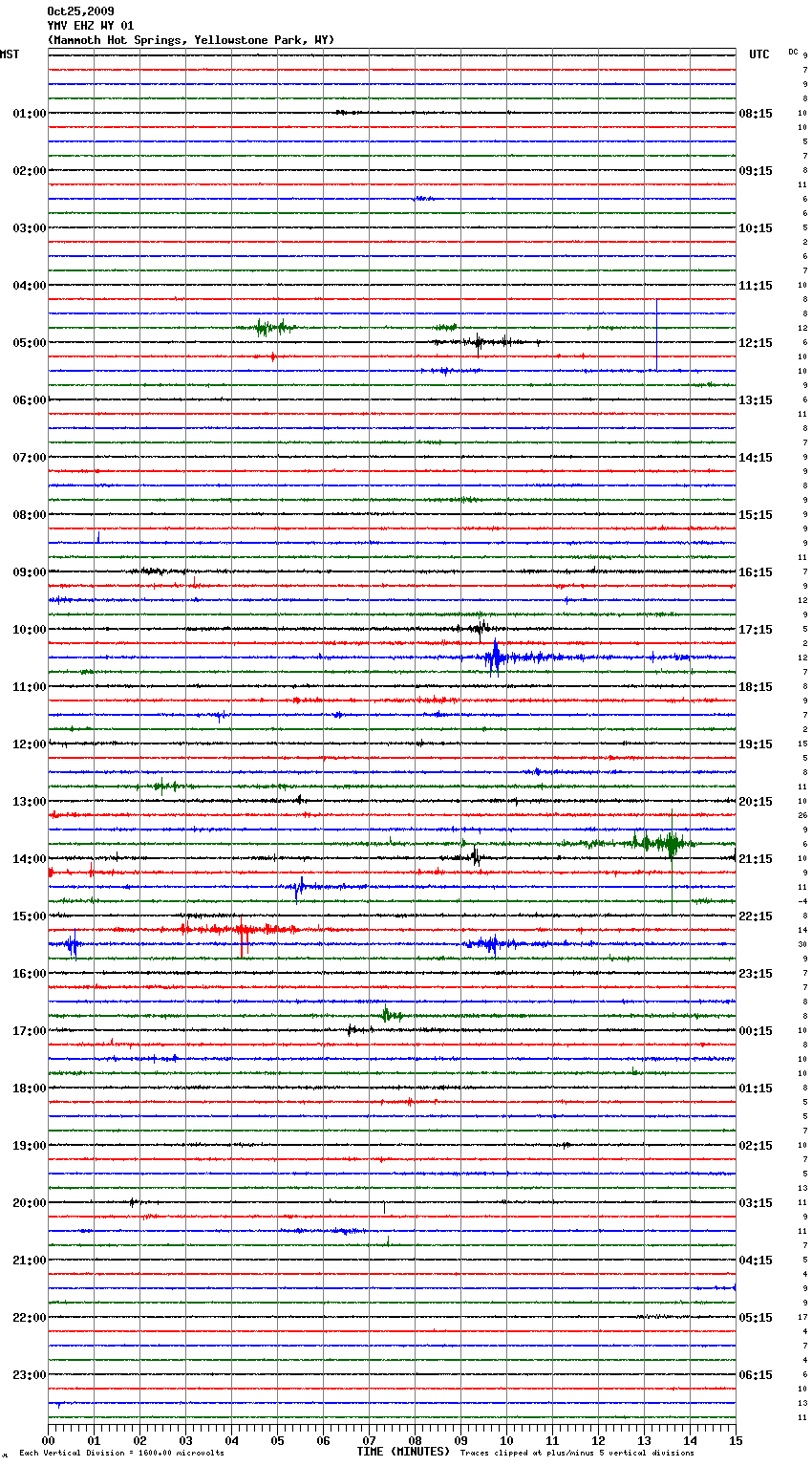
Task: Click minute tick label 05 on bottom axis
Action: pyautogui.click(x=278, y=1440)
